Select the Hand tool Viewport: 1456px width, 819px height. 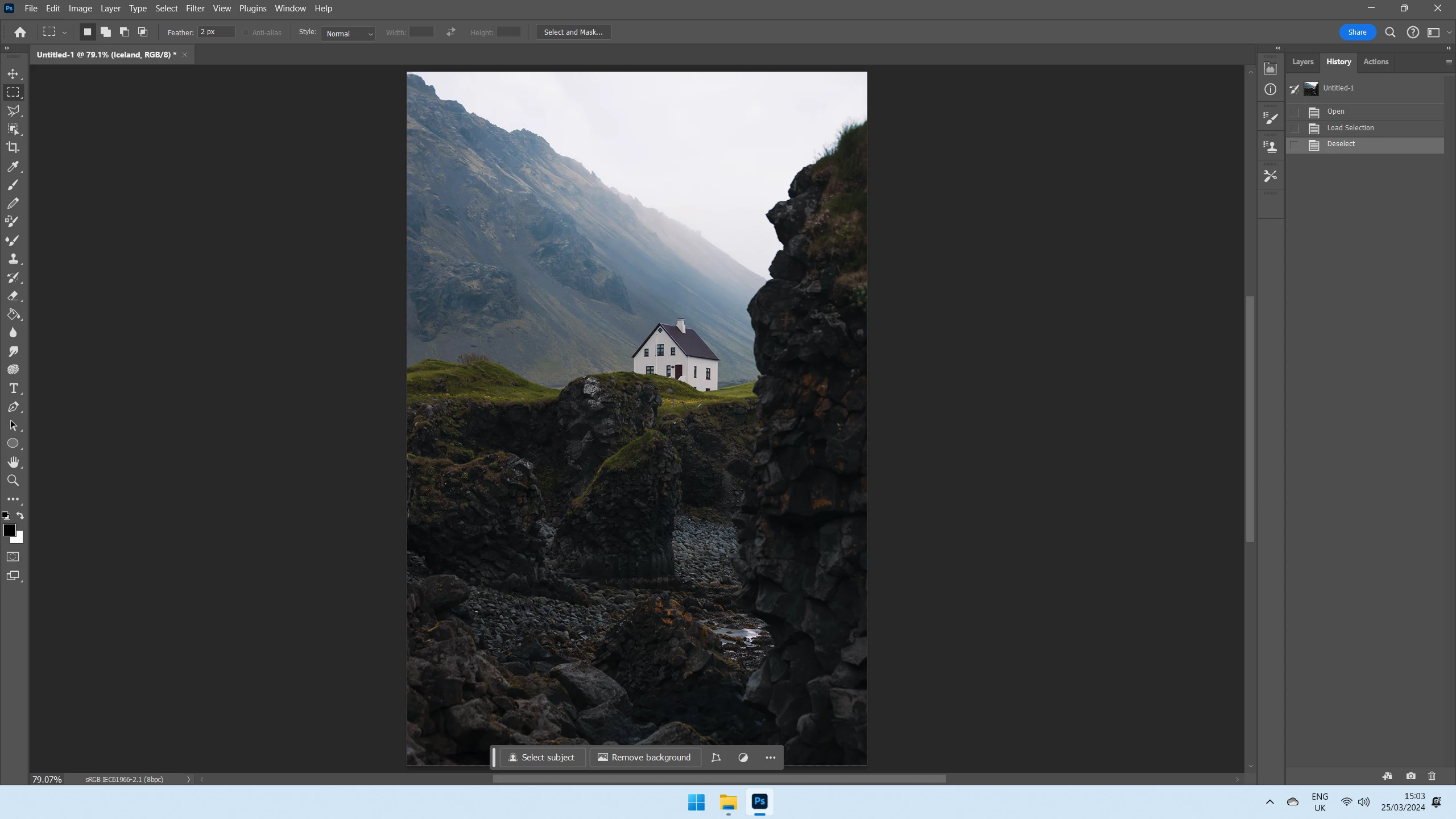pyautogui.click(x=13, y=462)
